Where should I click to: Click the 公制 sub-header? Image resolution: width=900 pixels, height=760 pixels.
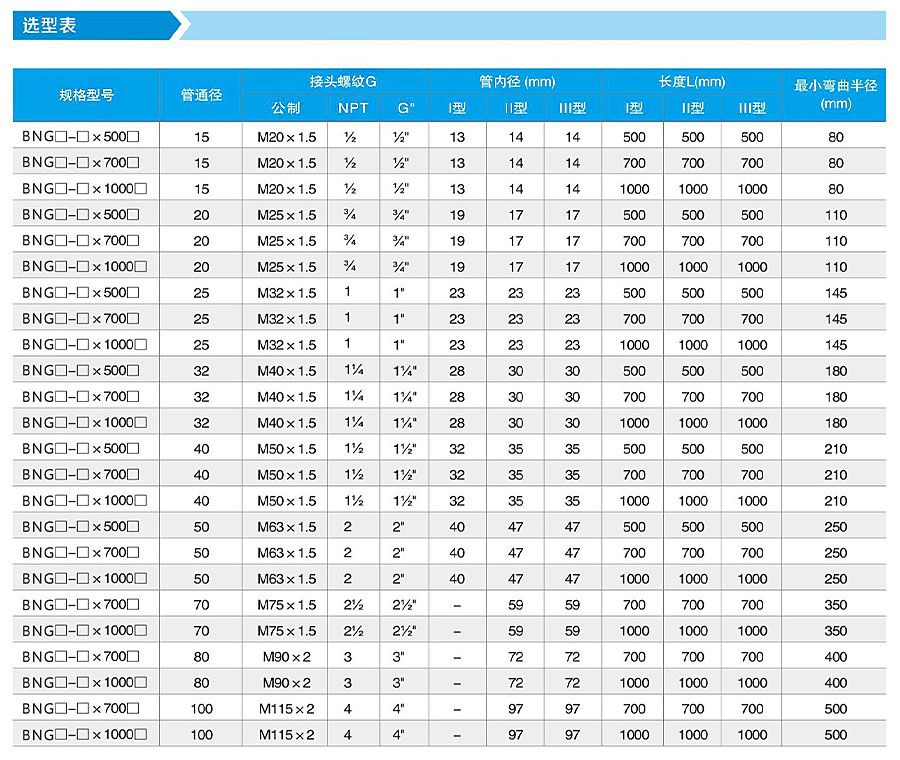point(285,108)
